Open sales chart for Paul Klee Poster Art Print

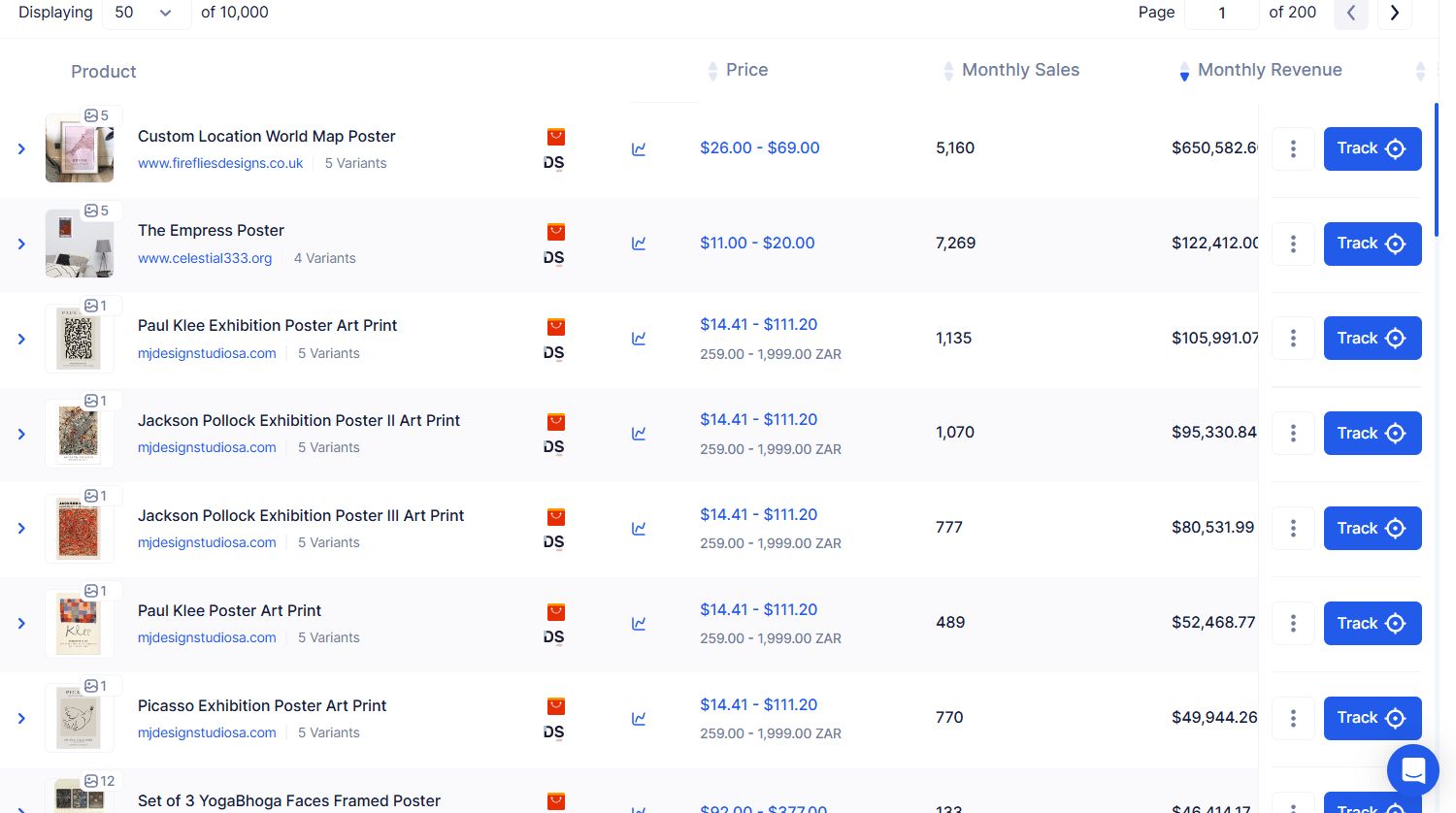639,624
